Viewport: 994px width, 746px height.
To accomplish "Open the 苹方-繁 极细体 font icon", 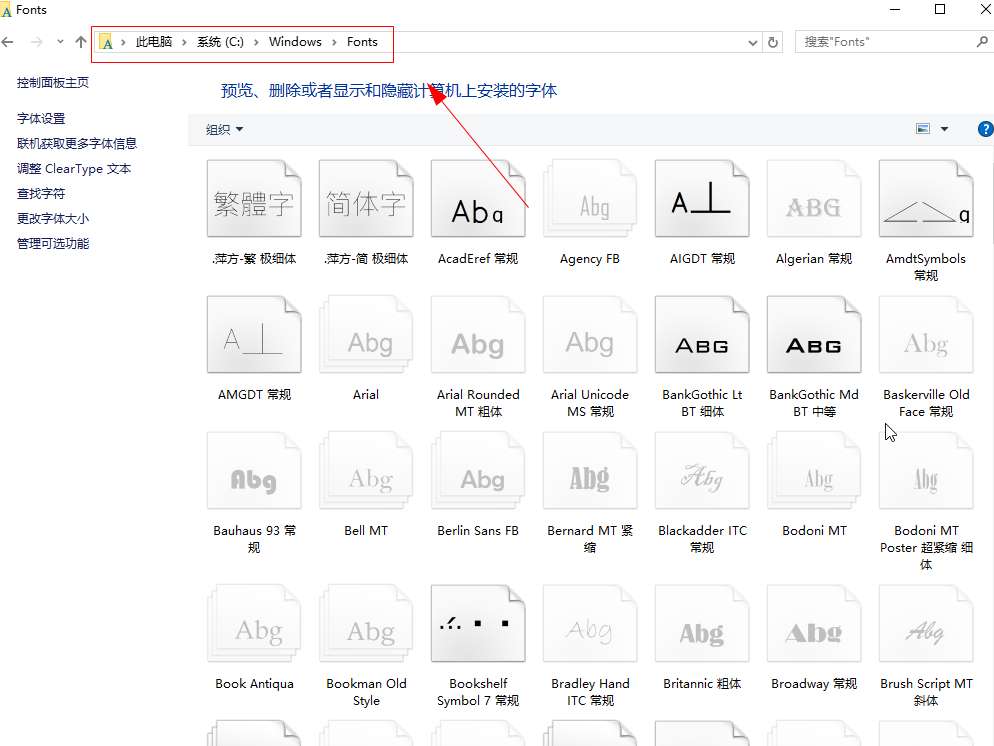I will tap(254, 199).
